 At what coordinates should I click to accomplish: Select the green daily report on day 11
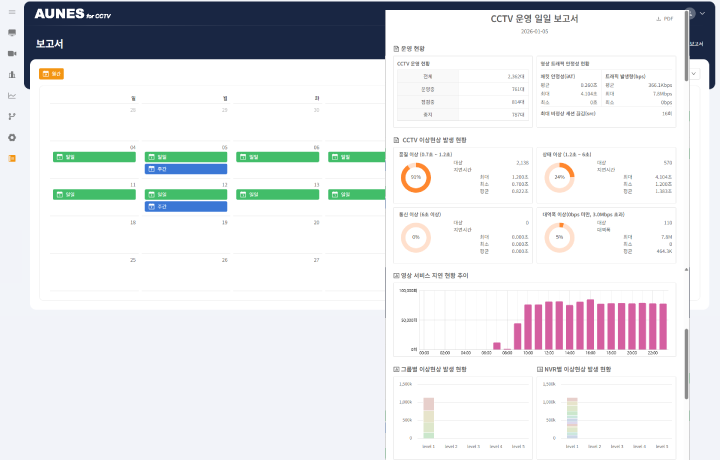tap(94, 195)
